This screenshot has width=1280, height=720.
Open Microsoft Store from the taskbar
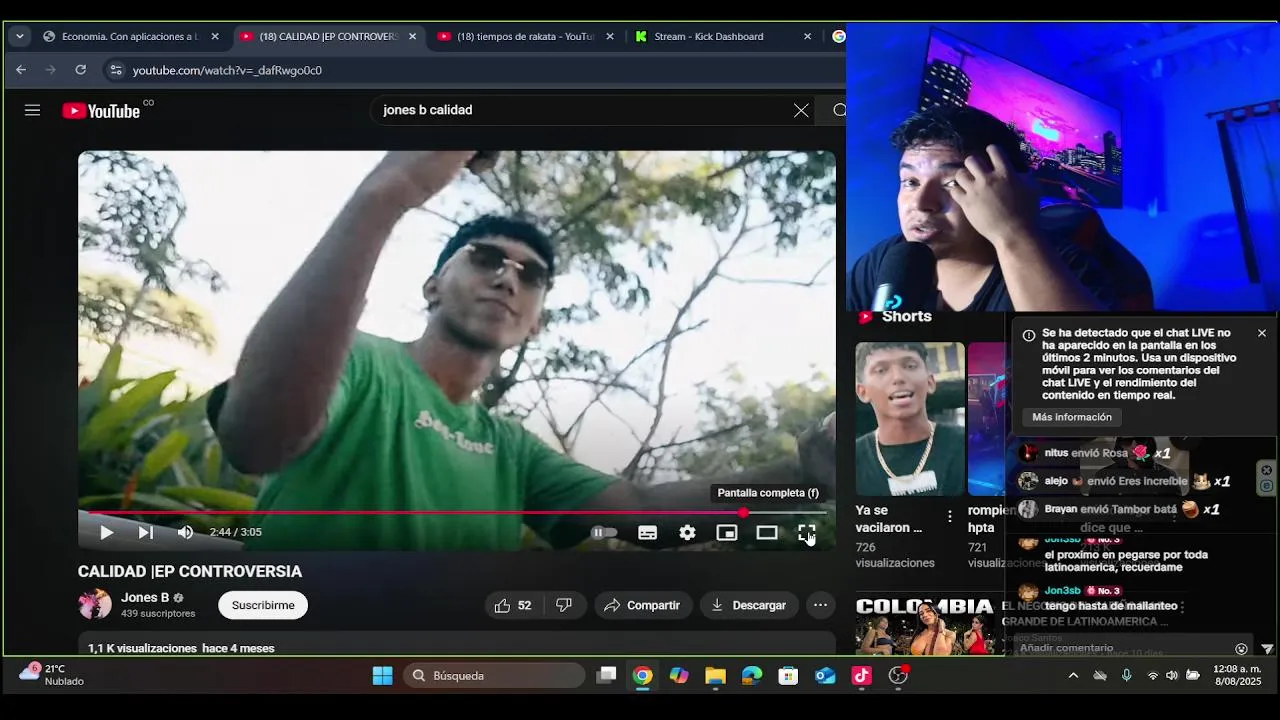click(789, 676)
